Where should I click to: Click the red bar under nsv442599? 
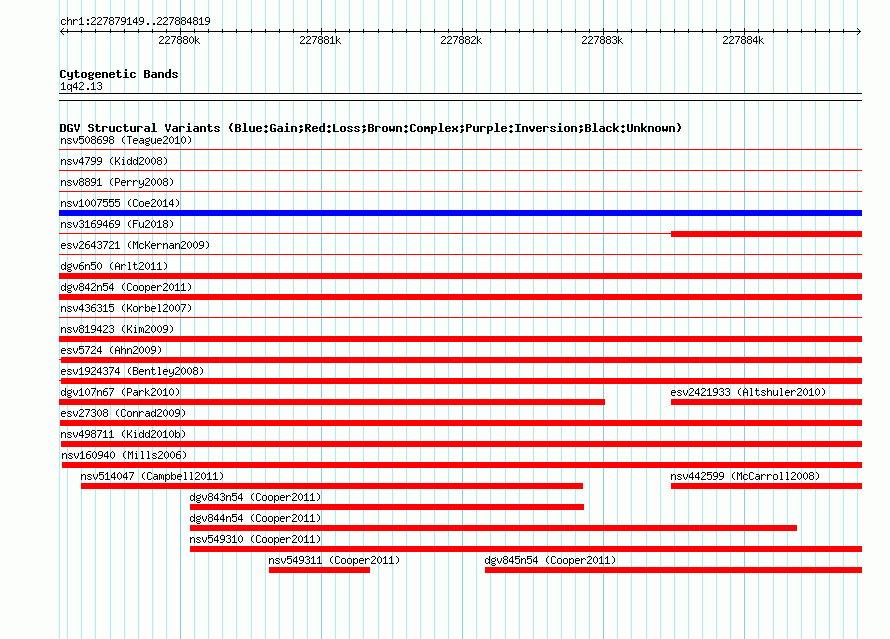(x=766, y=486)
